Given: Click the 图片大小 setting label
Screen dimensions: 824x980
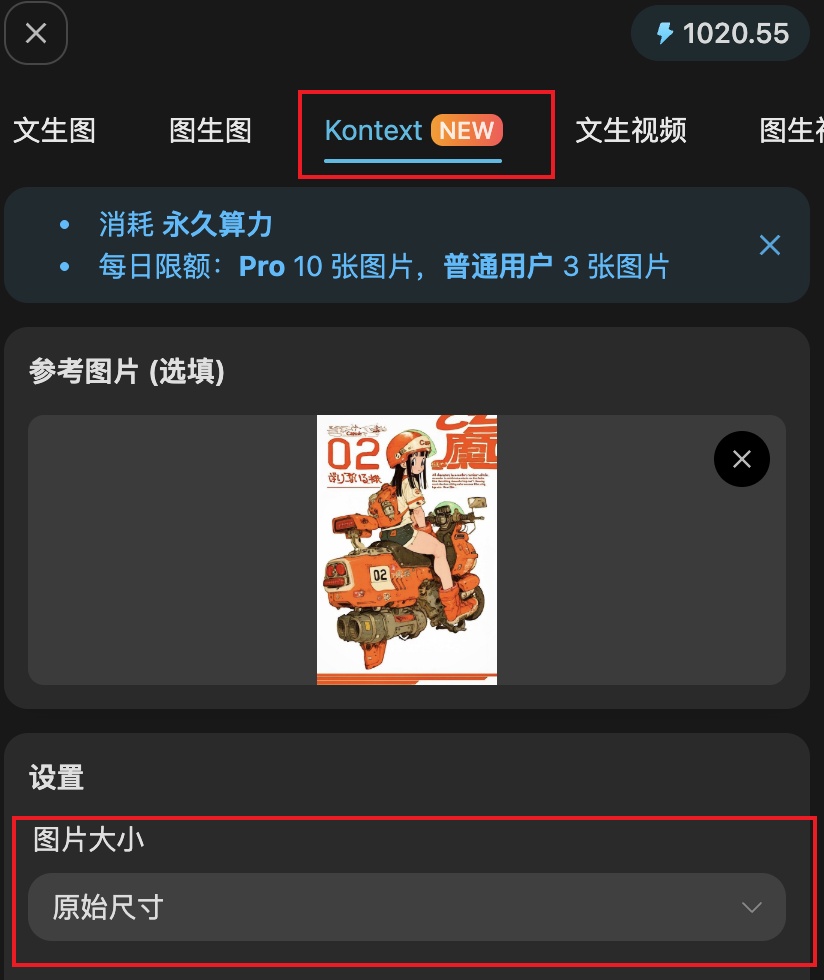Looking at the screenshot, I should (89, 839).
